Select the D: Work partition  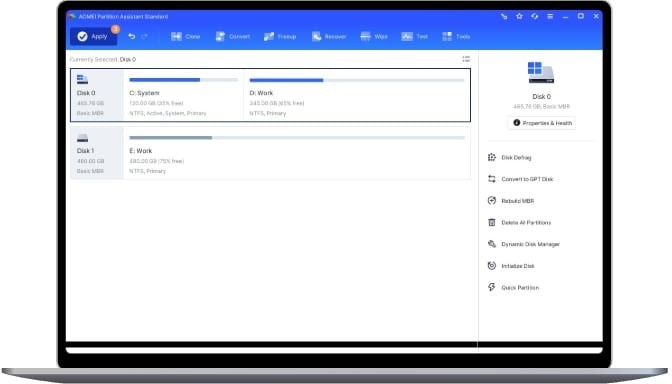click(x=357, y=95)
